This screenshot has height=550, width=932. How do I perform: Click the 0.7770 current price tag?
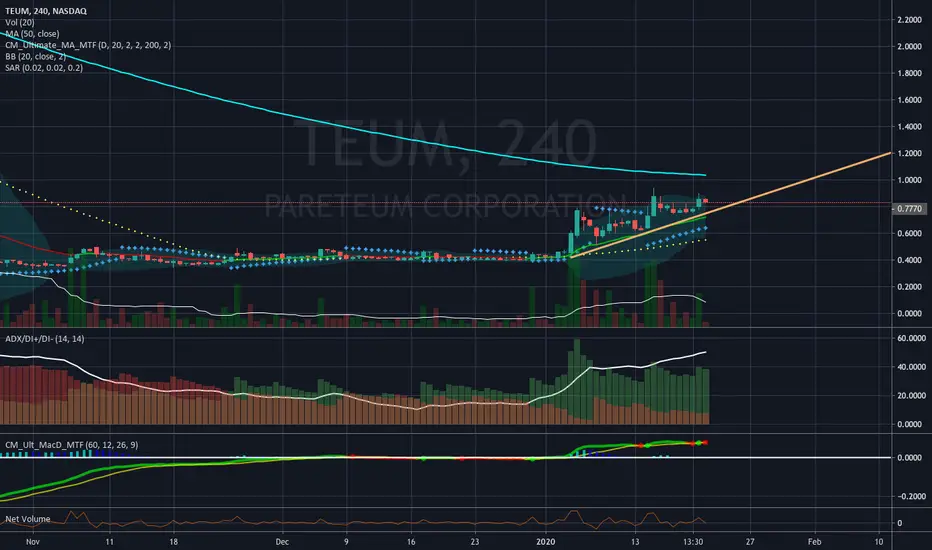click(x=909, y=209)
